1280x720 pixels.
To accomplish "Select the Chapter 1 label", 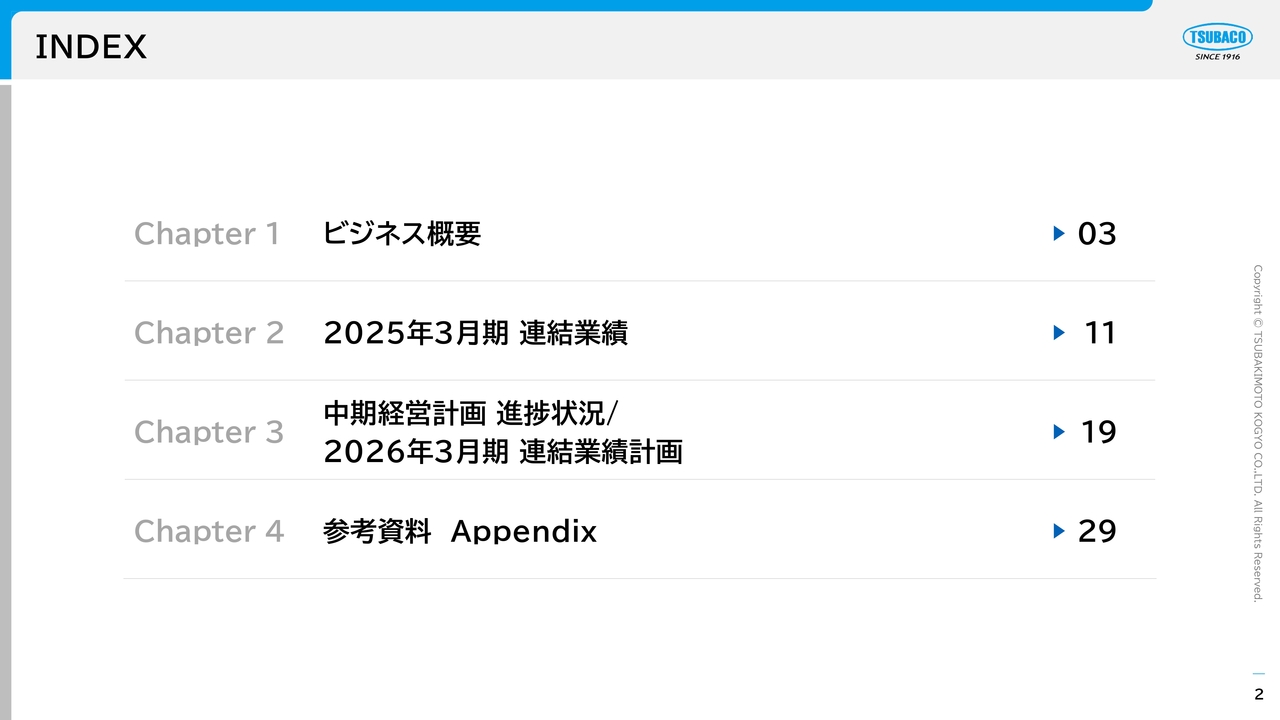I will click(x=207, y=233).
